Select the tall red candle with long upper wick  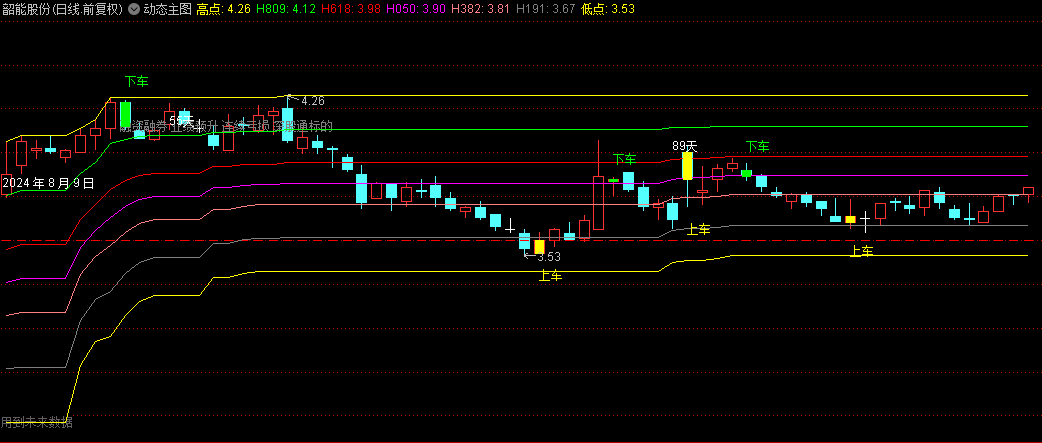pyautogui.click(x=598, y=203)
